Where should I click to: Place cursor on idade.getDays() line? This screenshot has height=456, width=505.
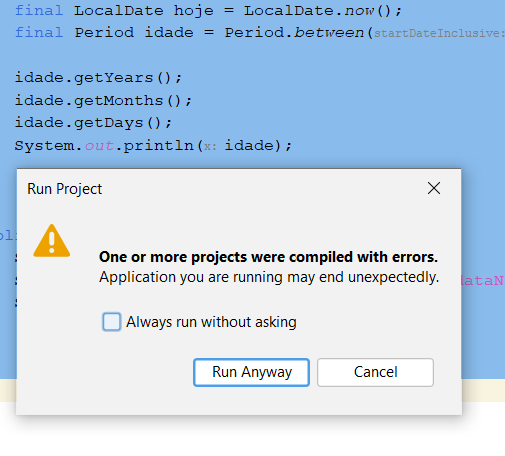pyautogui.click(x=93, y=123)
